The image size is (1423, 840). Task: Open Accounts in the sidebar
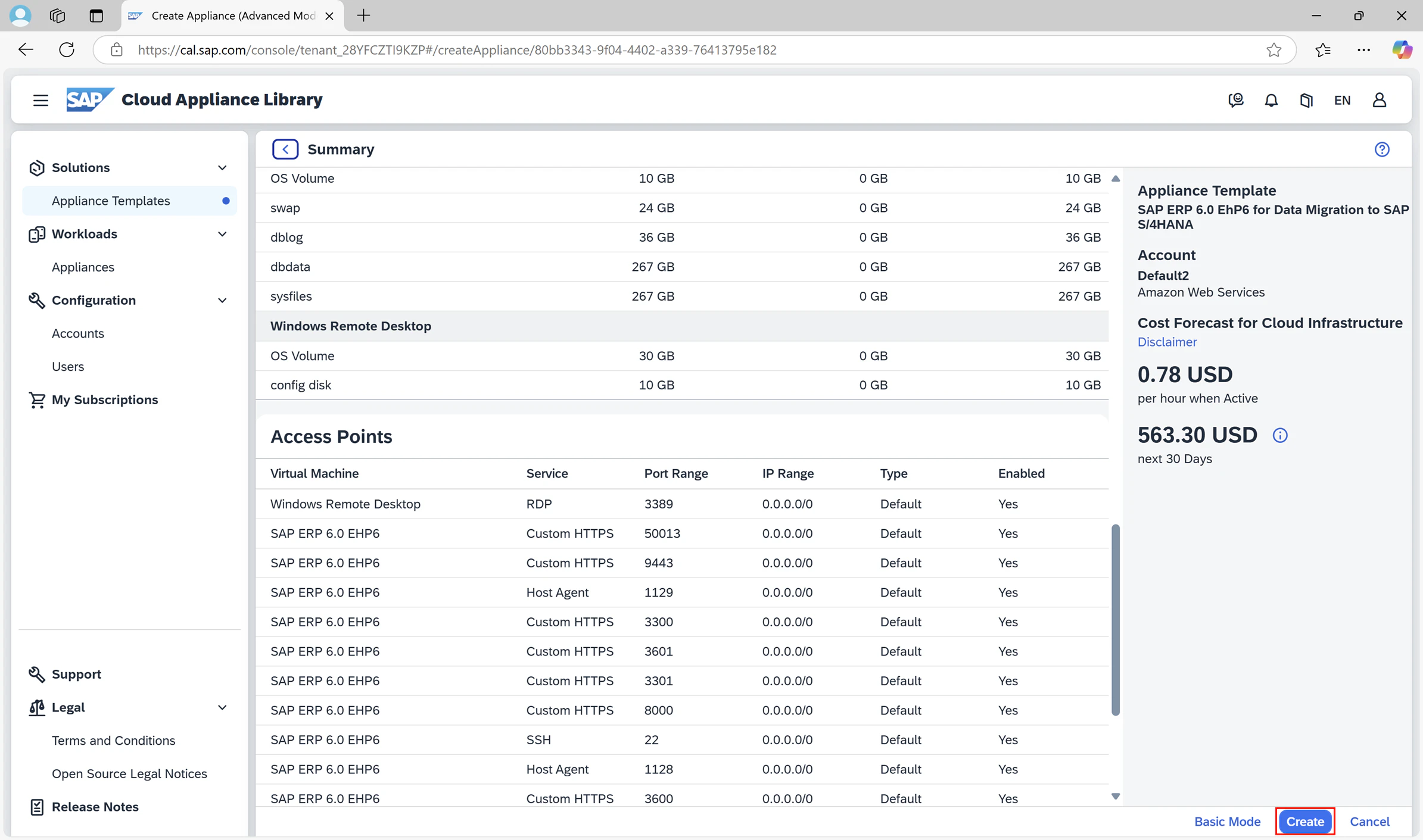78,333
